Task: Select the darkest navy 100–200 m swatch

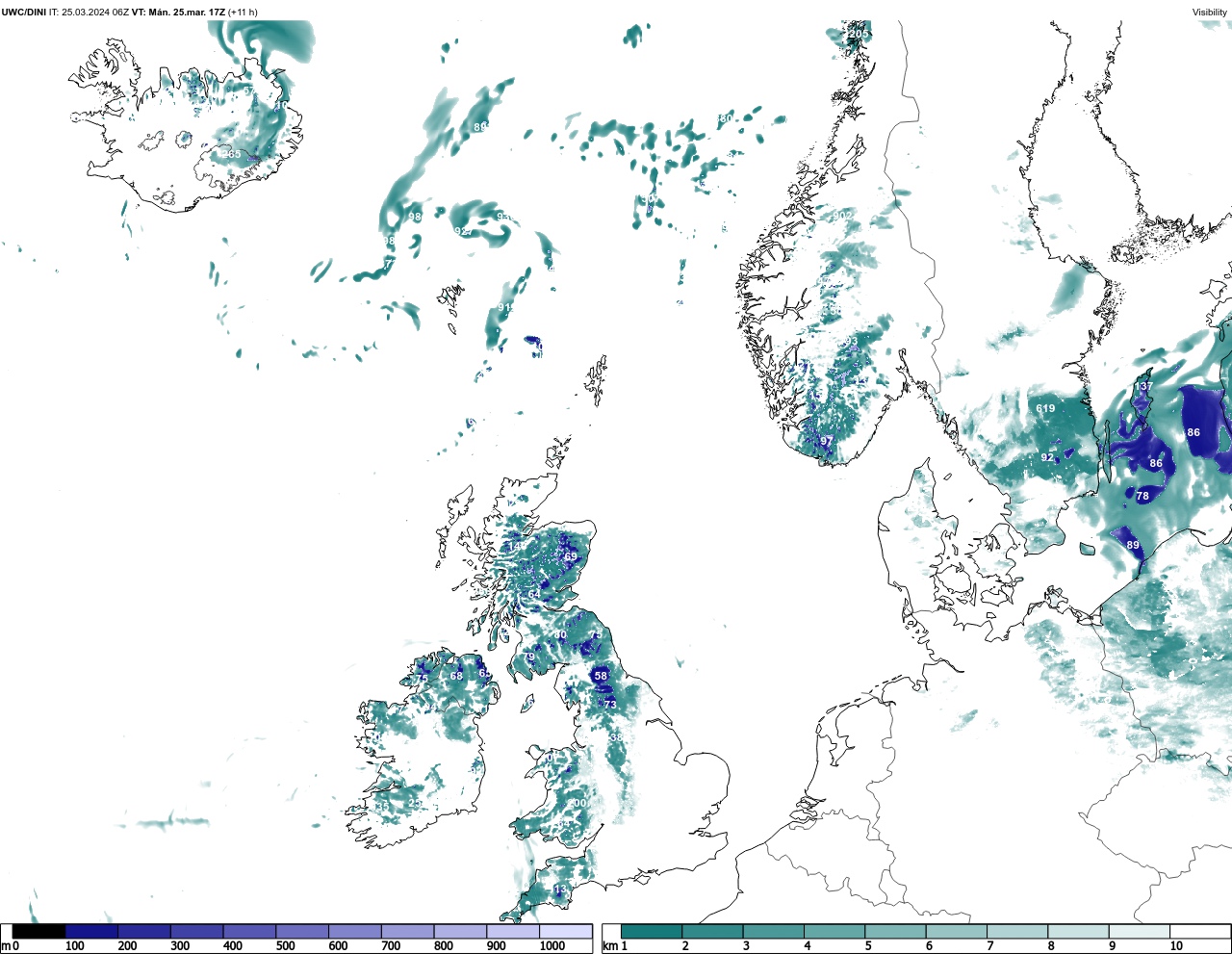Action: pyautogui.click(x=91, y=932)
